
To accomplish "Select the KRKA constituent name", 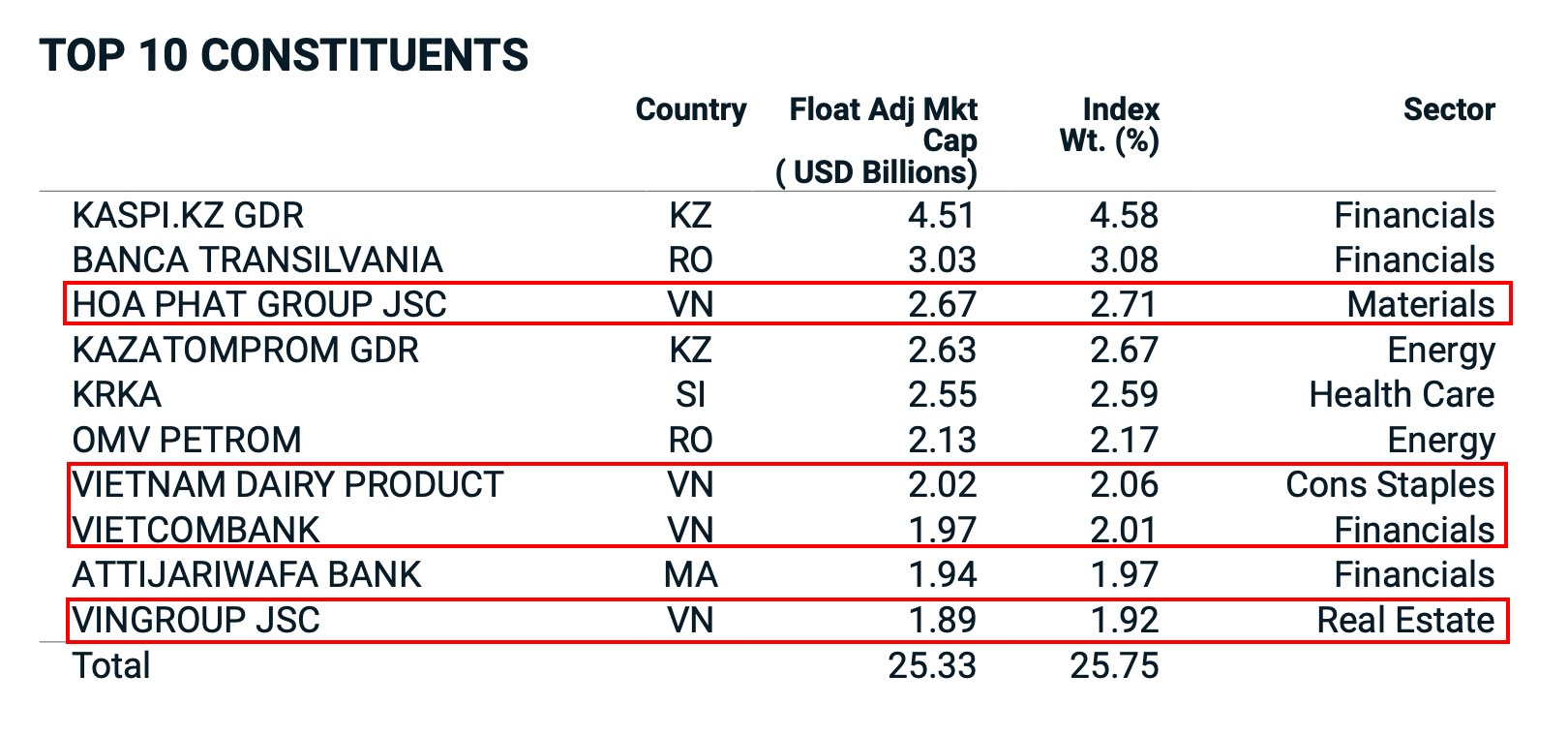I will pos(117,394).
